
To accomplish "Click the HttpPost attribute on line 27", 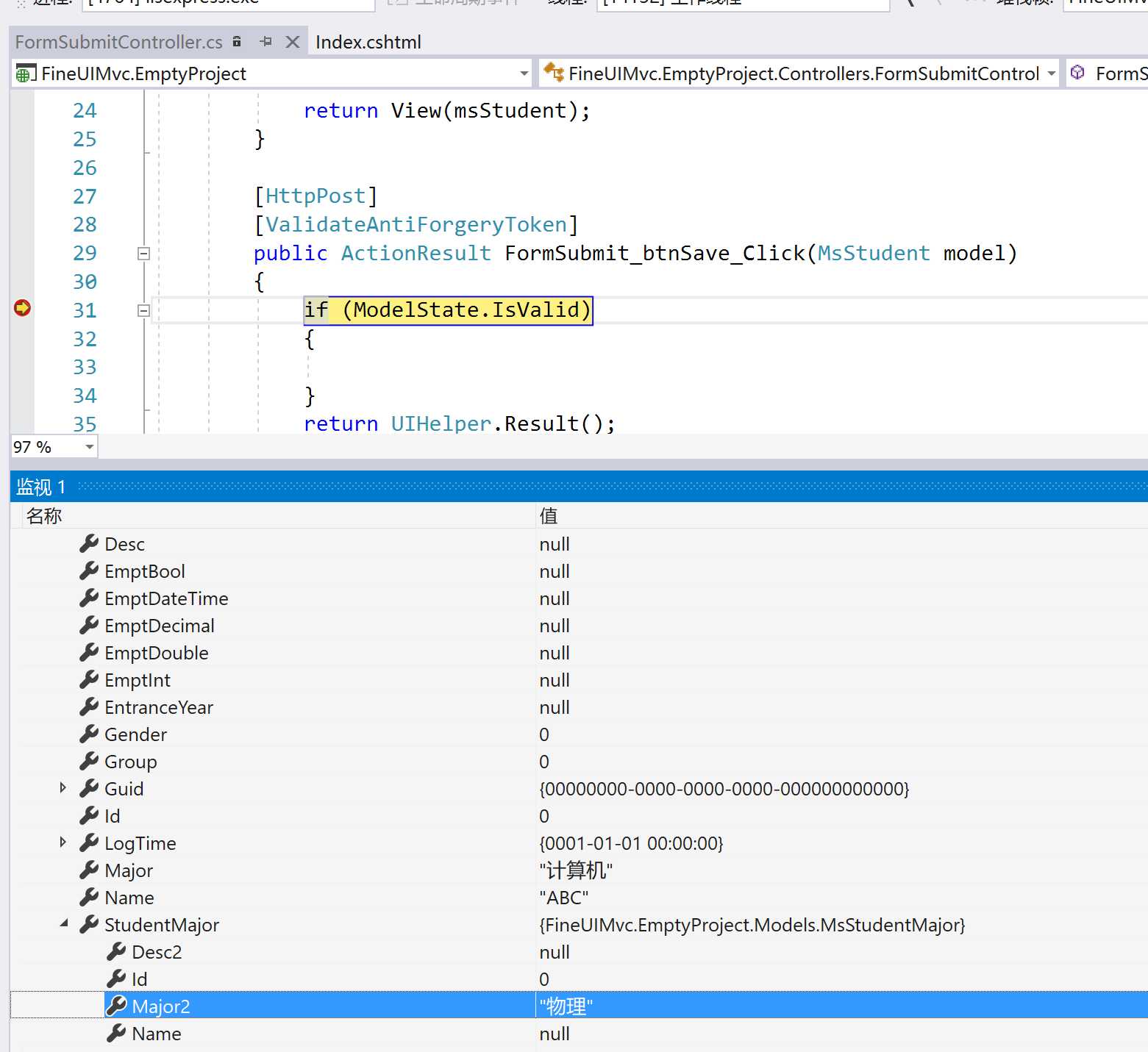I will click(x=315, y=196).
